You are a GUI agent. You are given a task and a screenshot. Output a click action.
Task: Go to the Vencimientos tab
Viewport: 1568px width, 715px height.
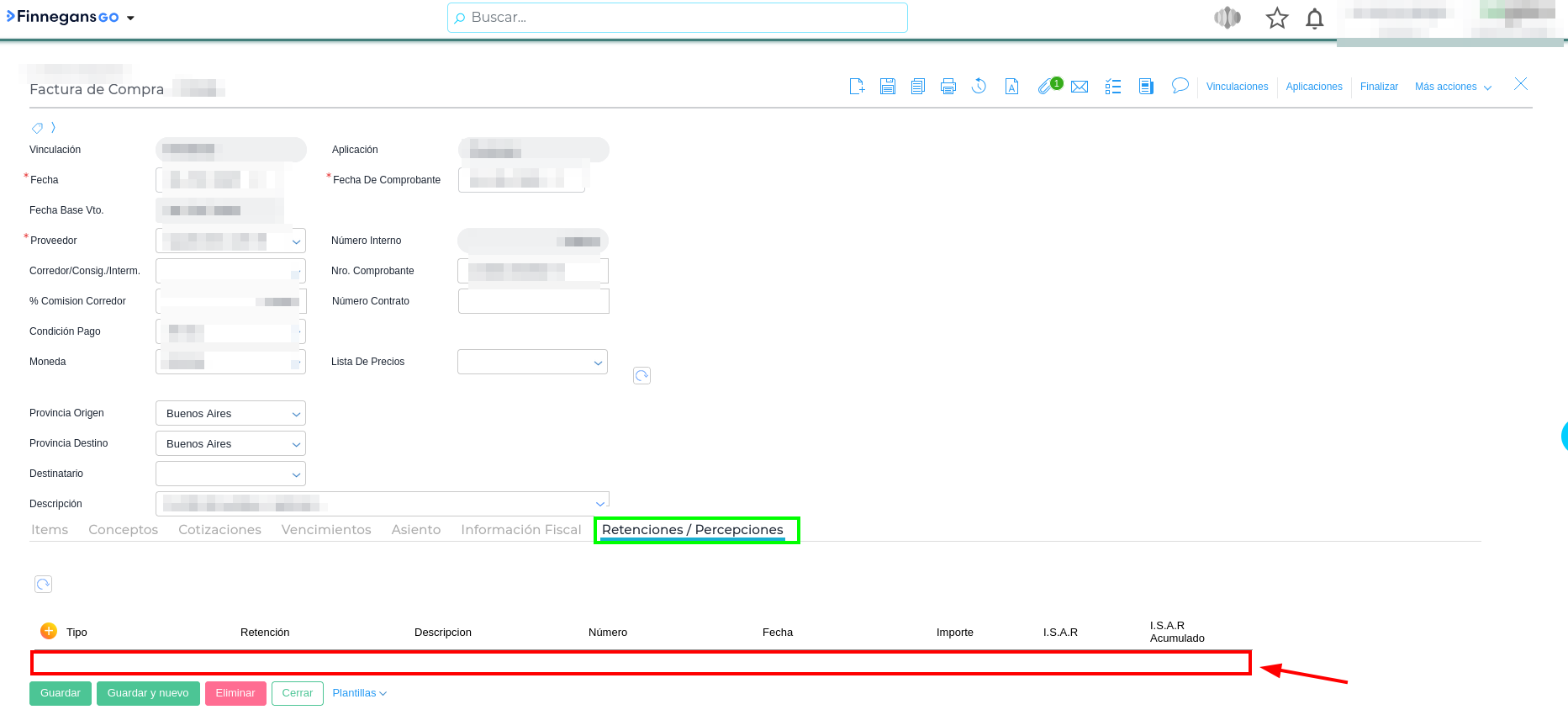point(326,530)
